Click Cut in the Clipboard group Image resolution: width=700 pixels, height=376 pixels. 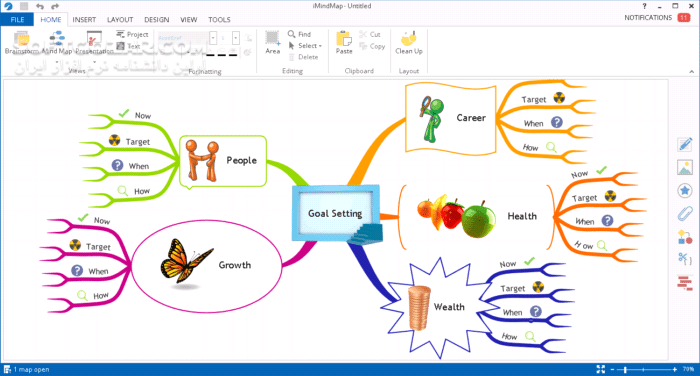click(370, 34)
